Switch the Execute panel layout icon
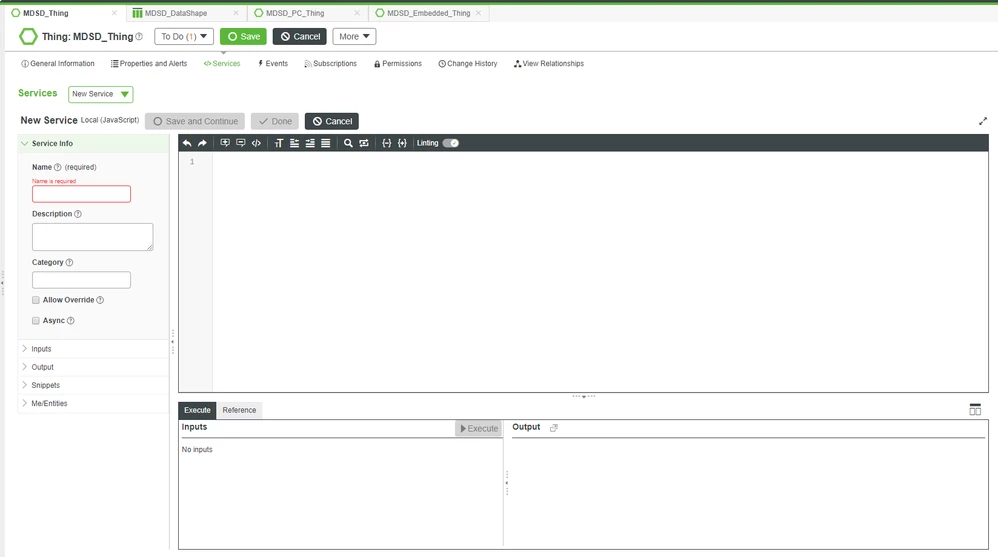This screenshot has width=998, height=557. pyautogui.click(x=975, y=409)
